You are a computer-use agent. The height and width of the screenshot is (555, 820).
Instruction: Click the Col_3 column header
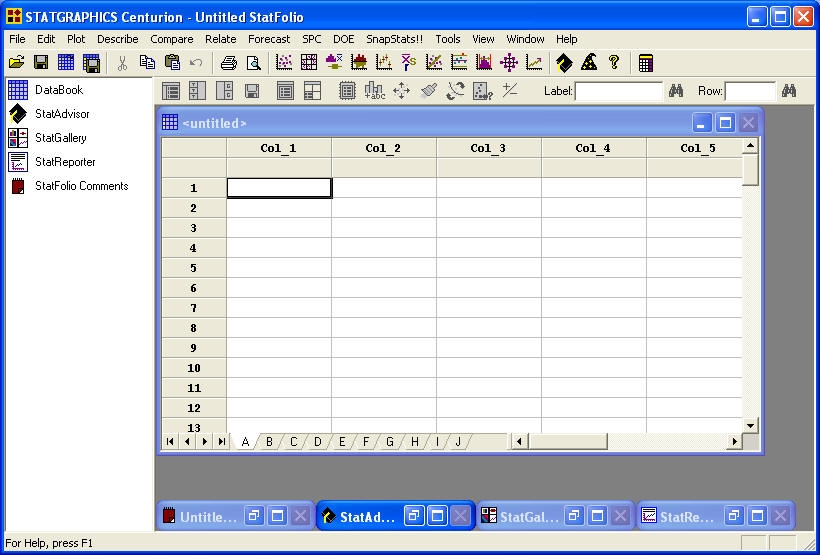tap(488, 148)
